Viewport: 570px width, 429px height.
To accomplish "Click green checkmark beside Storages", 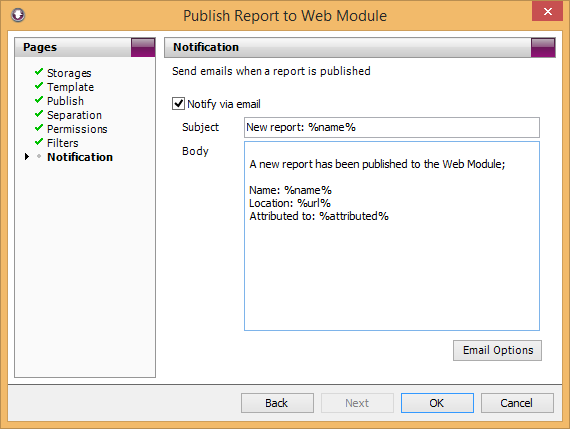I will tap(39, 72).
